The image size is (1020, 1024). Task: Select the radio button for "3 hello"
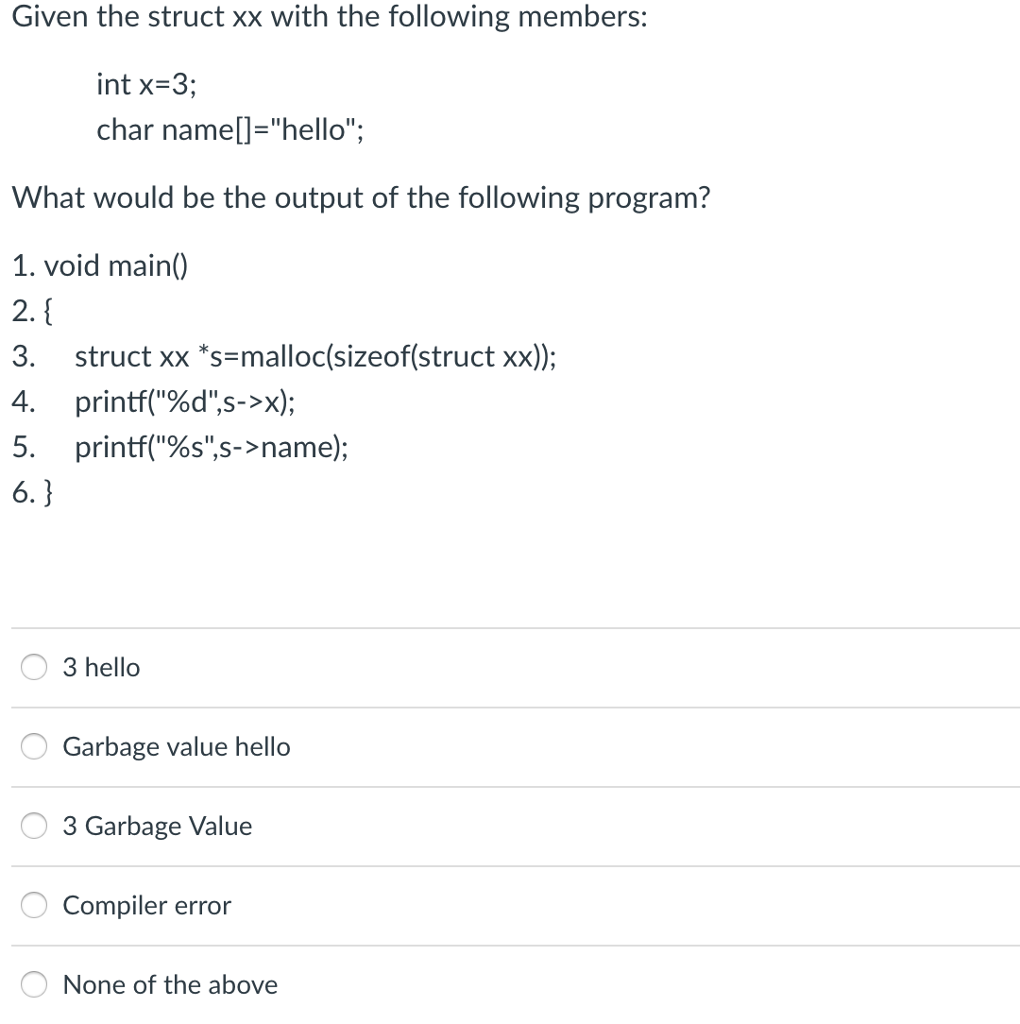[x=33, y=666]
